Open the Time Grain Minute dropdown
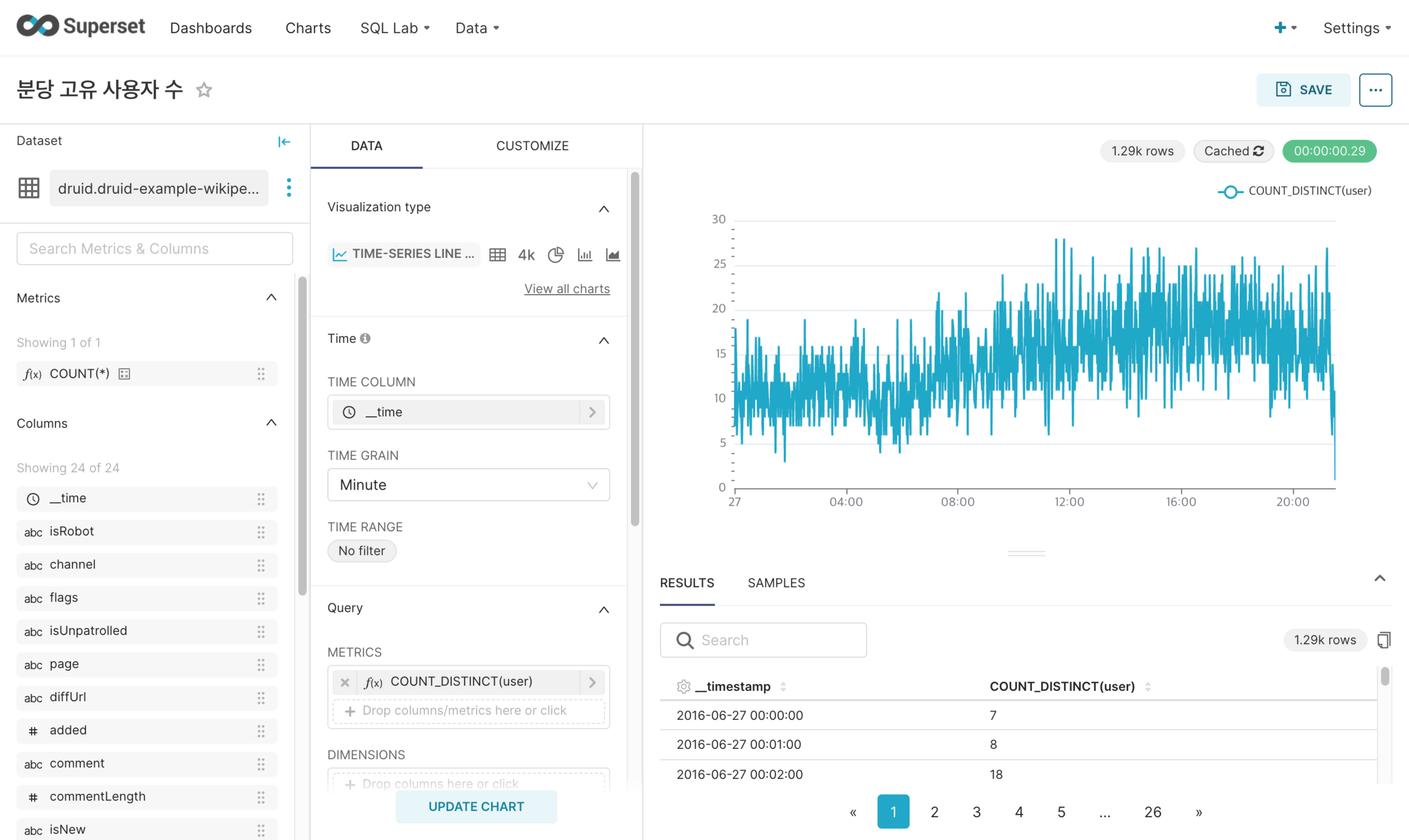This screenshot has height=840, width=1409. coord(468,484)
